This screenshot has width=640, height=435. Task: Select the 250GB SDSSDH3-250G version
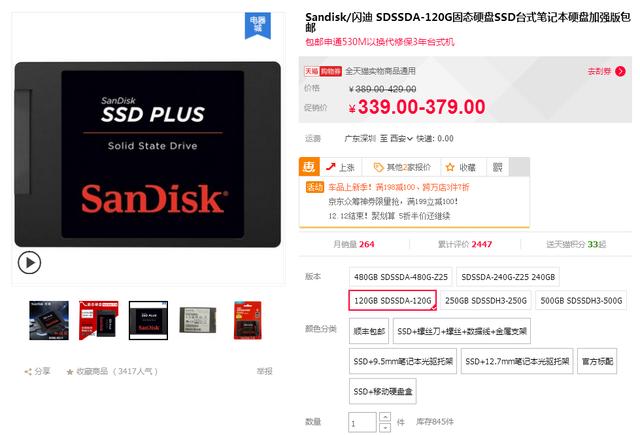pos(486,301)
